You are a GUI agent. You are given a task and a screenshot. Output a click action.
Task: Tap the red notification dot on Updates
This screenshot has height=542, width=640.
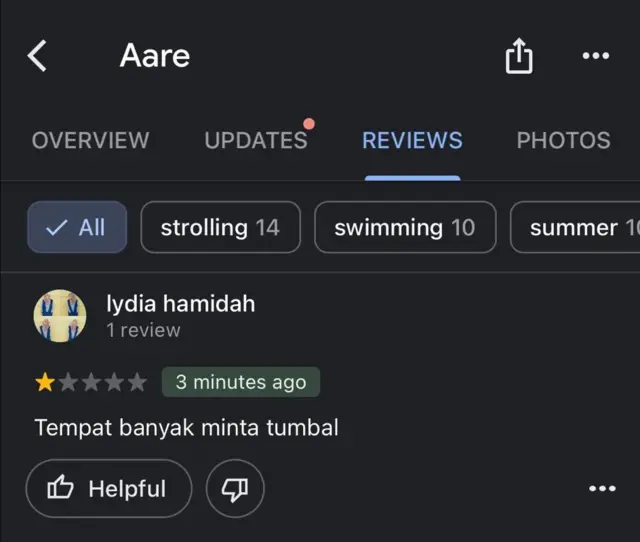pyautogui.click(x=309, y=124)
